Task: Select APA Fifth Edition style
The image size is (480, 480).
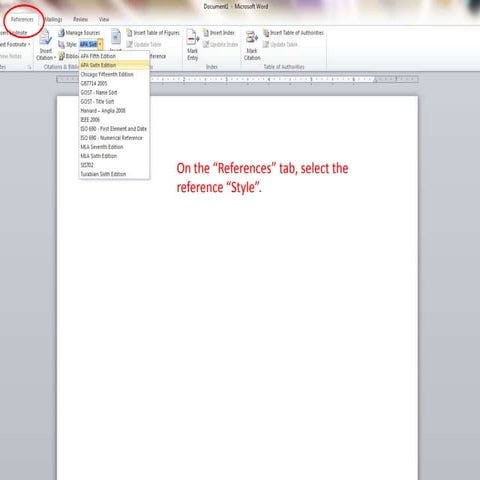Action: (114, 56)
